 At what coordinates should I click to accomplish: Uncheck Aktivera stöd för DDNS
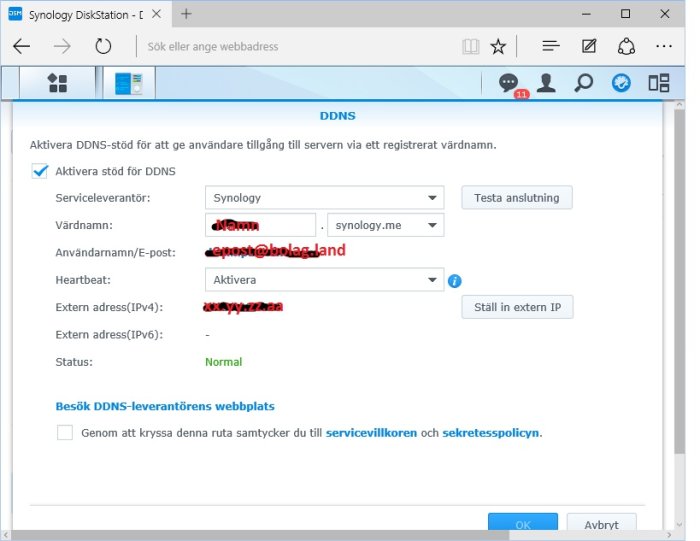40,171
